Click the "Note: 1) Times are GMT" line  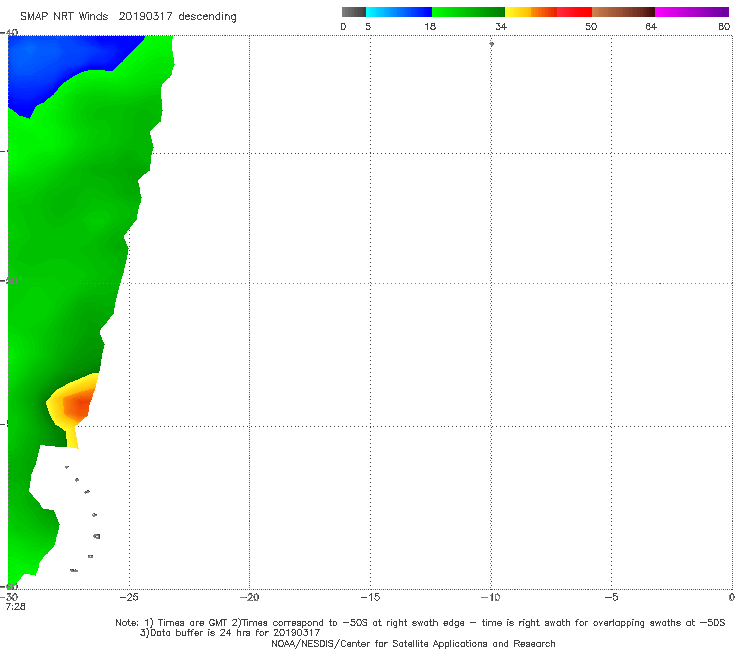click(420, 623)
